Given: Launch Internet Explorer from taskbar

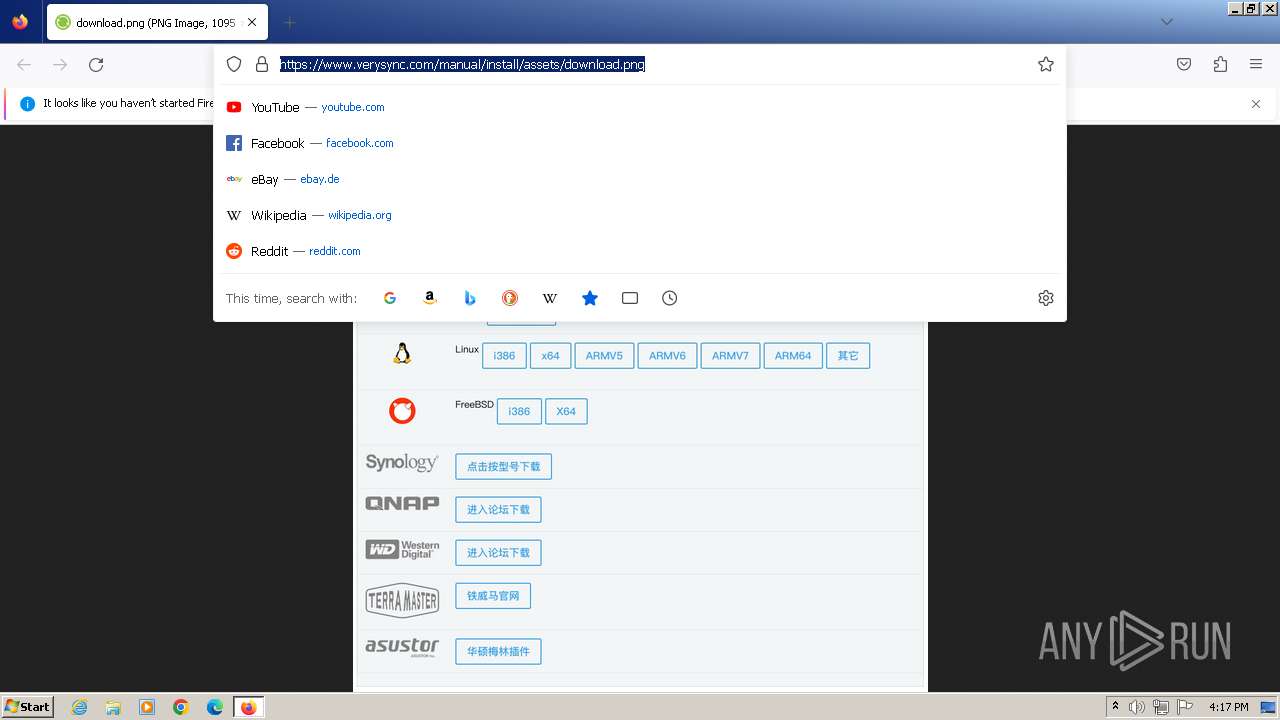Looking at the screenshot, I should (x=80, y=707).
